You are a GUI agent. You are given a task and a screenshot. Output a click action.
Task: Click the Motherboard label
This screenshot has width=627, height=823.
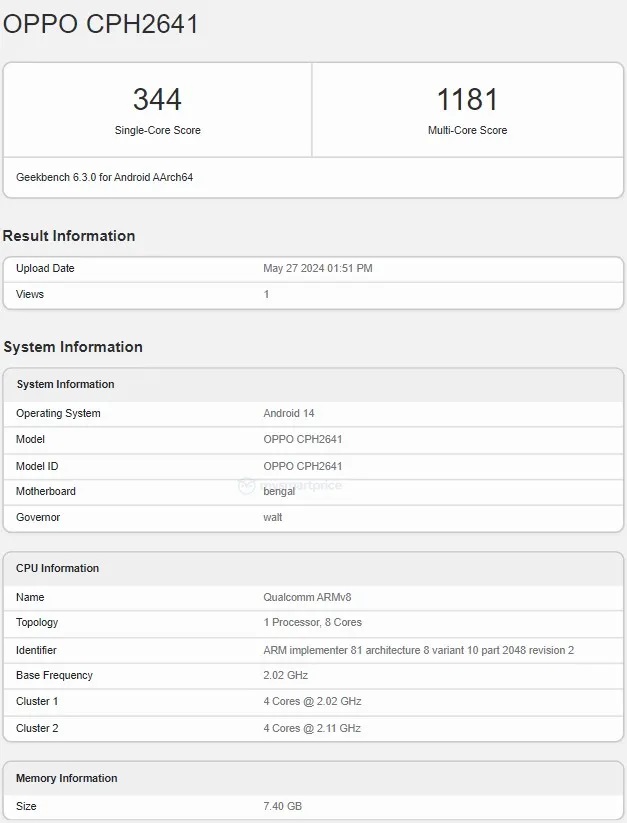coord(46,491)
